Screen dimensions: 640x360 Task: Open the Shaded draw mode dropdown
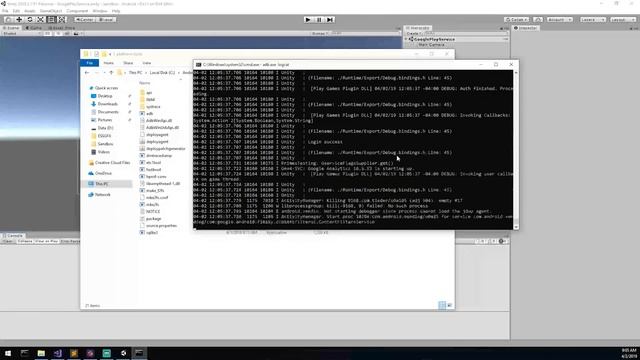[20, 33]
